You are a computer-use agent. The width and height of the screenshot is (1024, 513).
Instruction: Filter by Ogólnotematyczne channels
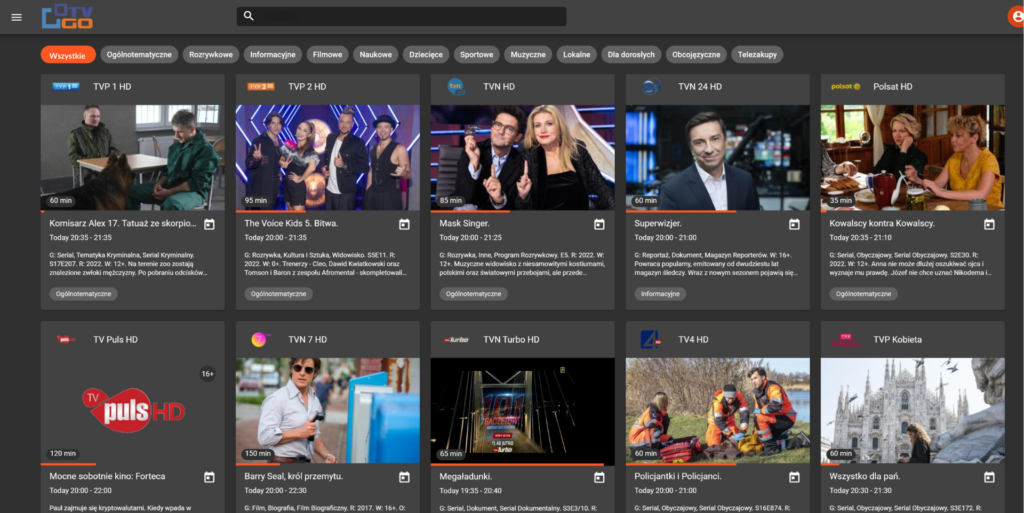click(x=139, y=55)
